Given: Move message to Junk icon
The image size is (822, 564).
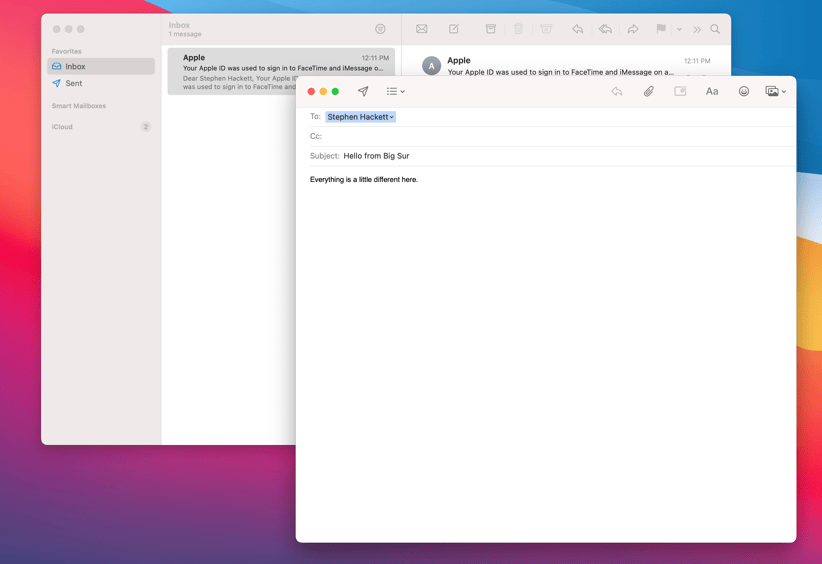Looking at the screenshot, I should pos(546,29).
